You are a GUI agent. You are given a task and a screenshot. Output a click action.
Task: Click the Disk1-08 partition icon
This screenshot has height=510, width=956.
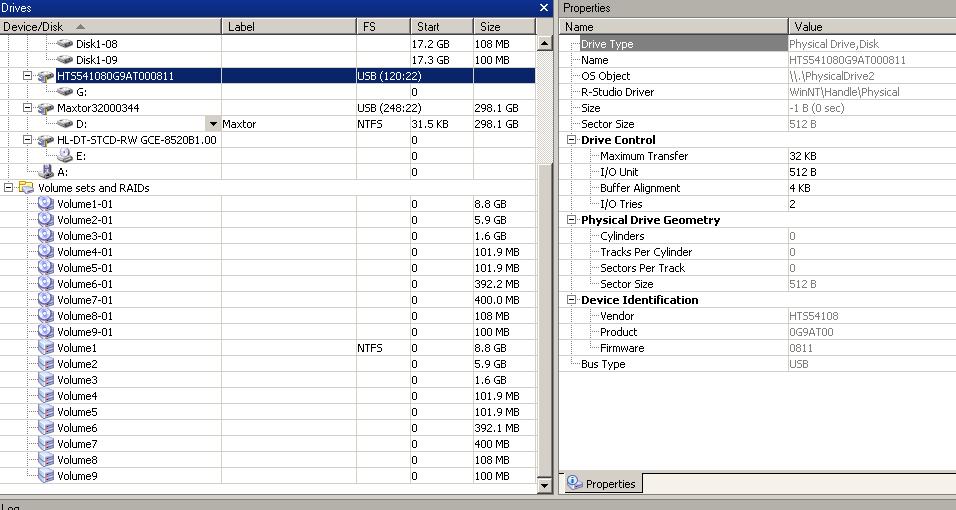(x=65, y=44)
